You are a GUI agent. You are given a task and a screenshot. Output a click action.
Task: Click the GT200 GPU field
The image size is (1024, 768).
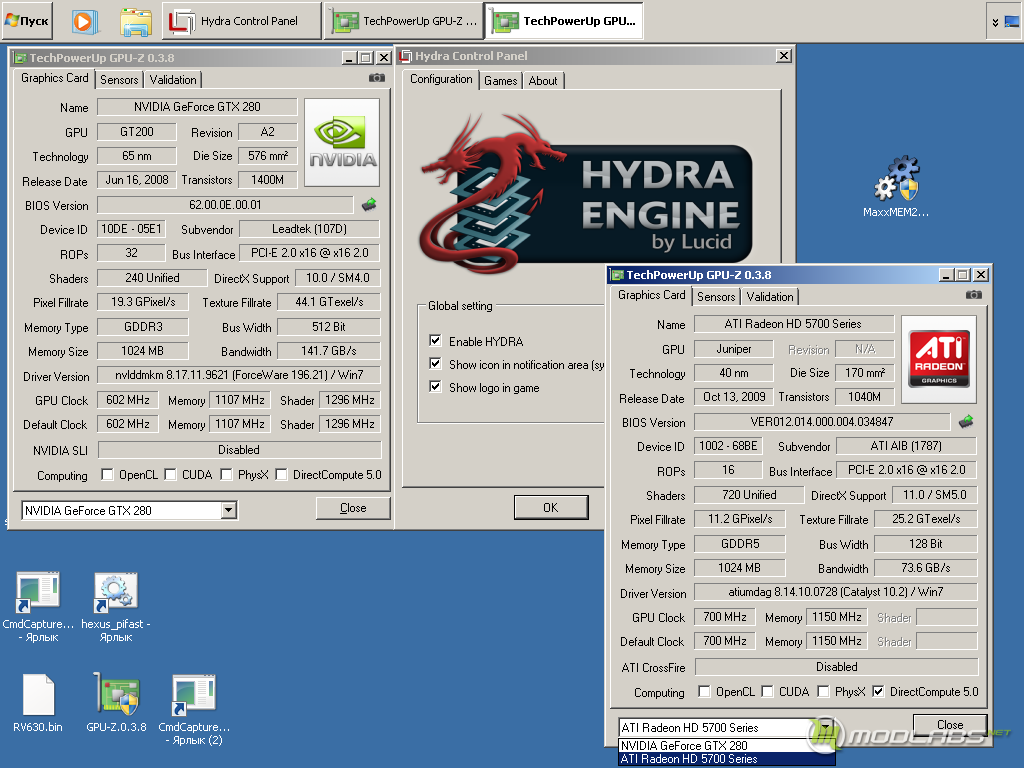[x=136, y=132]
